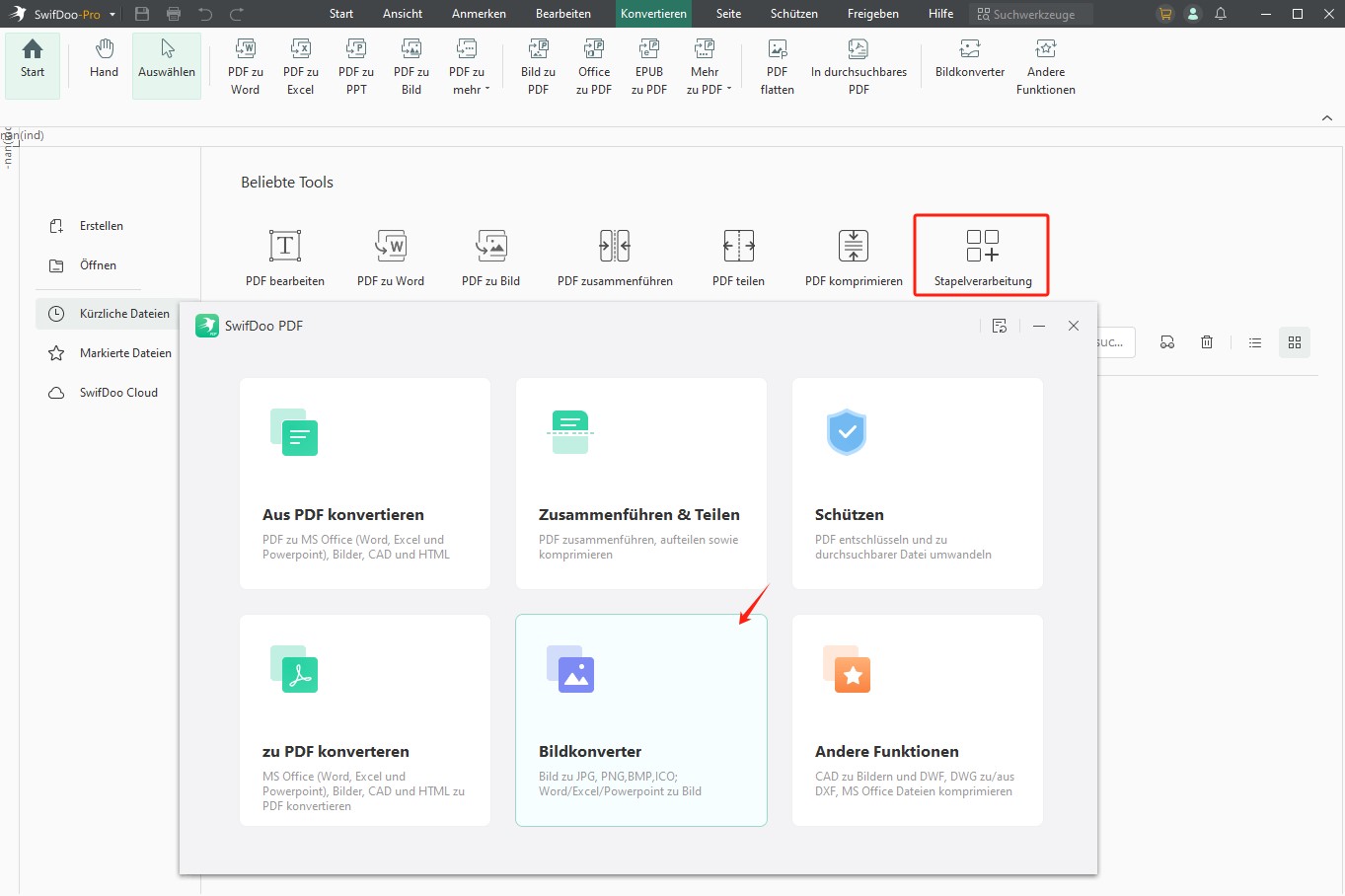Open PDF zu Bild in the ribbon
Screen dimensions: 1345x896
[x=411, y=66]
